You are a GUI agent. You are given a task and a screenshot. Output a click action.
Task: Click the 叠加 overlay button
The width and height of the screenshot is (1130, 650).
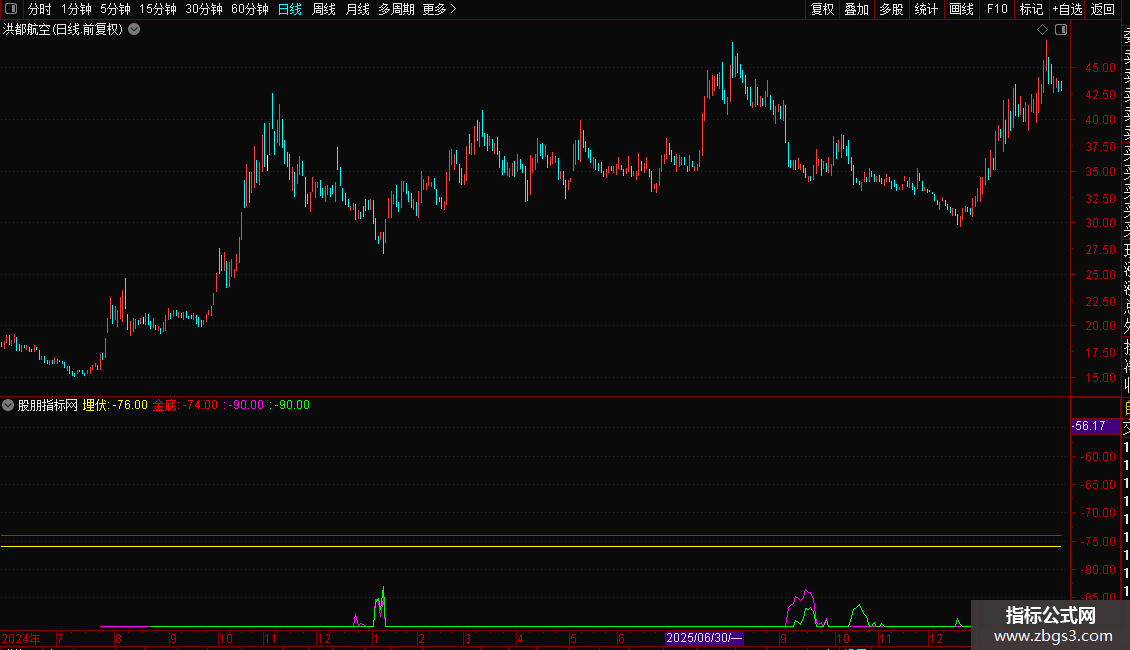(x=856, y=9)
